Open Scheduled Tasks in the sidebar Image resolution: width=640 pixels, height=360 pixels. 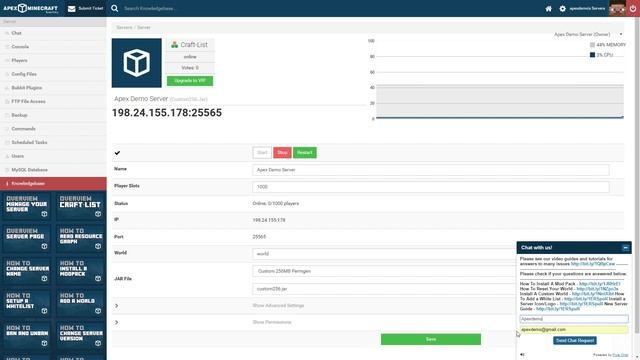click(x=53, y=142)
